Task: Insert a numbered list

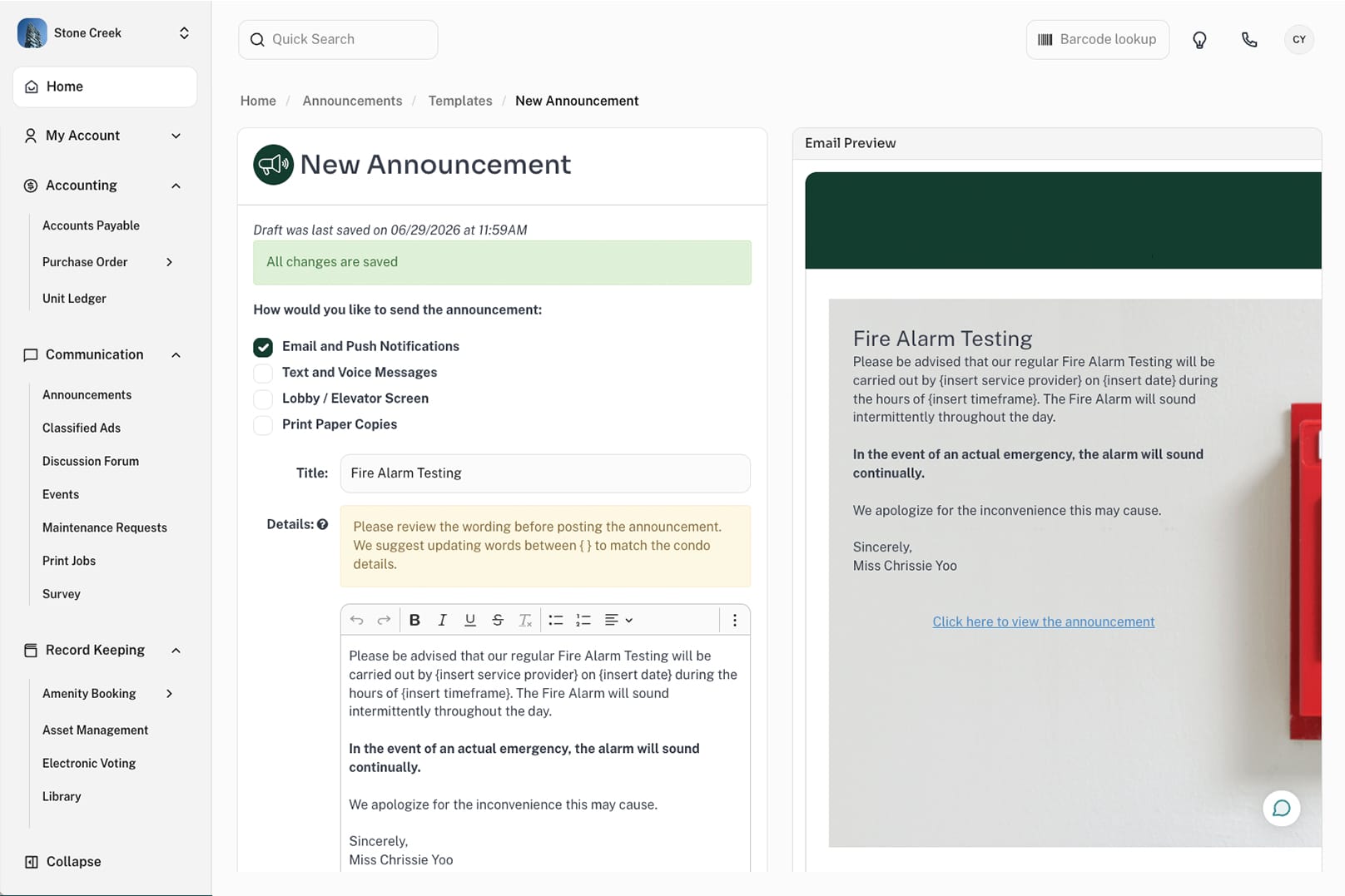Action: 583,620
